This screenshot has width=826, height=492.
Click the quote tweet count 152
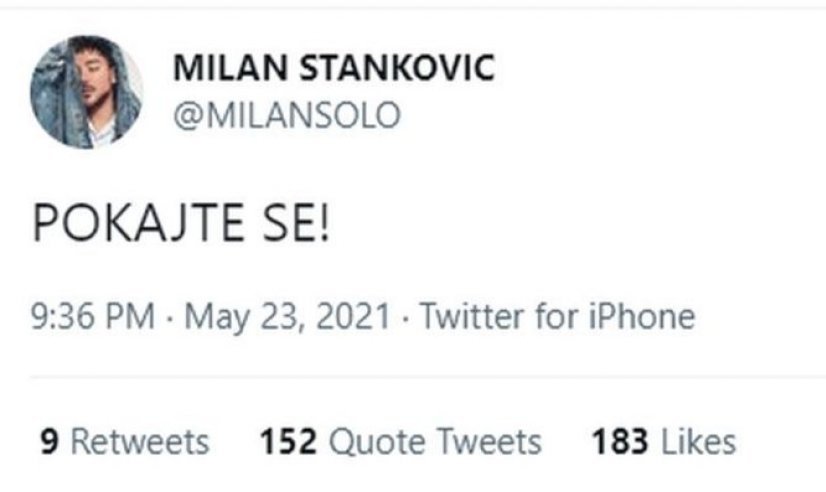point(288,440)
